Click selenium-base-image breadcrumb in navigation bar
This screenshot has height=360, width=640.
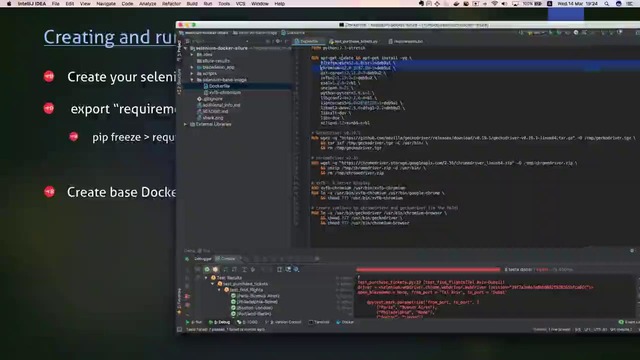point(255,33)
